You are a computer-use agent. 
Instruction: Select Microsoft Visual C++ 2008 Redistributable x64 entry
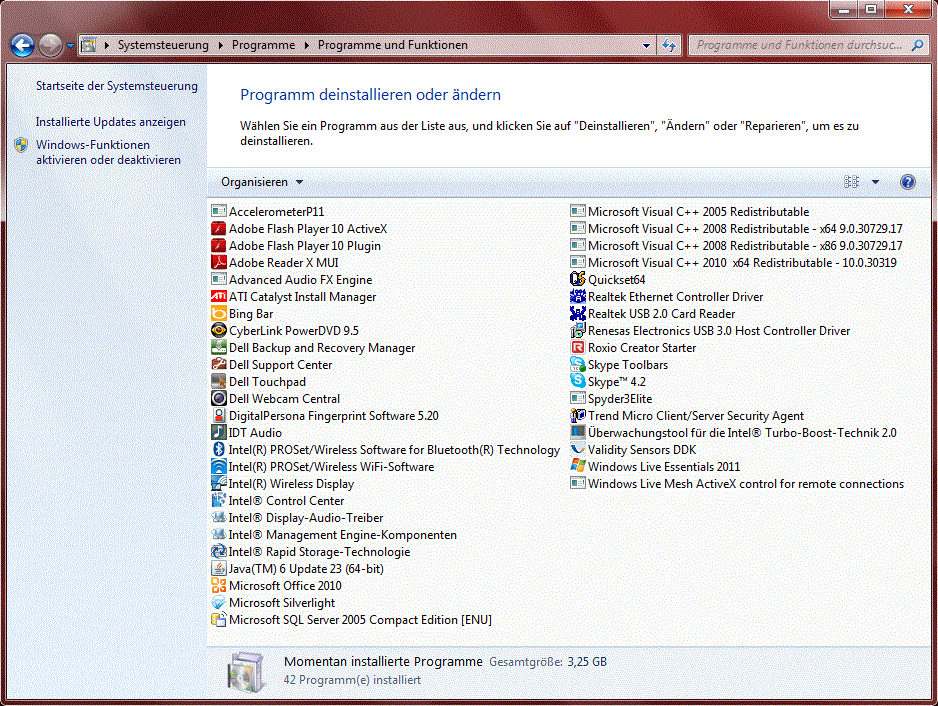click(x=736, y=229)
